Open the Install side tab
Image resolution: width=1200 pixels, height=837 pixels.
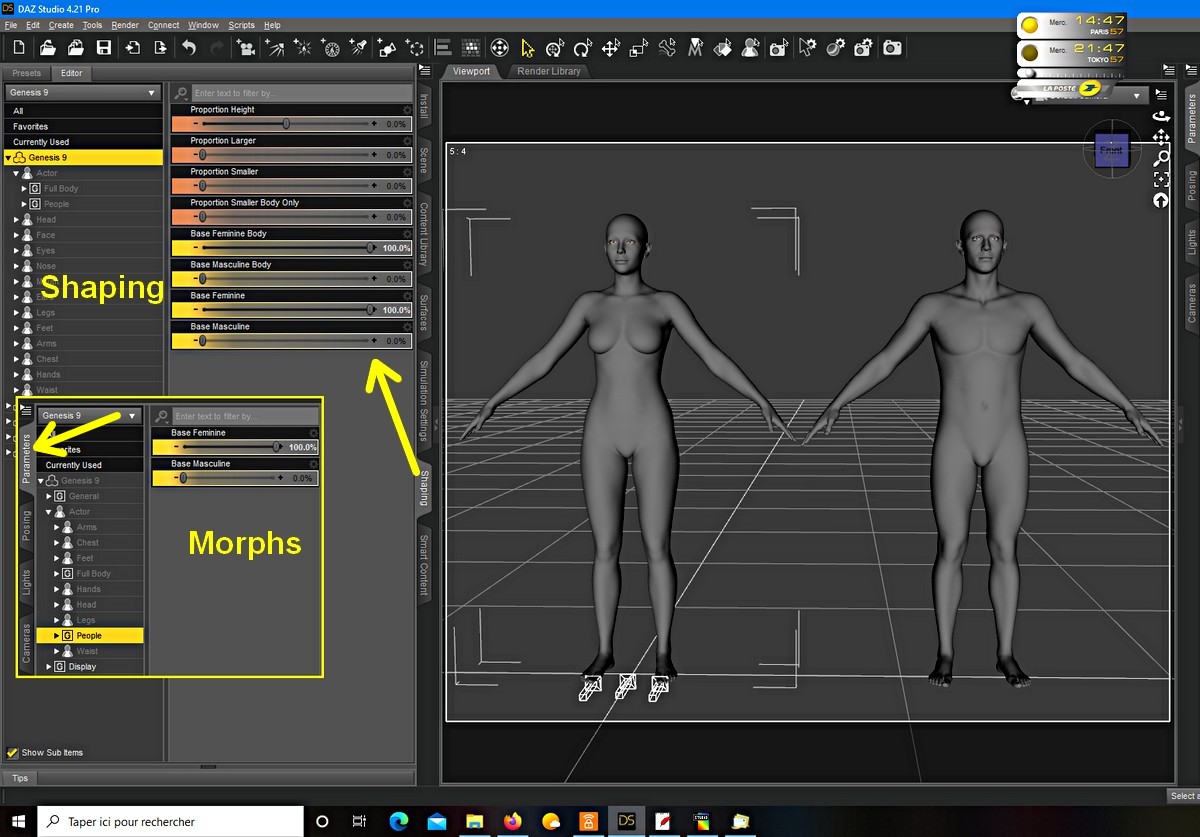point(424,105)
